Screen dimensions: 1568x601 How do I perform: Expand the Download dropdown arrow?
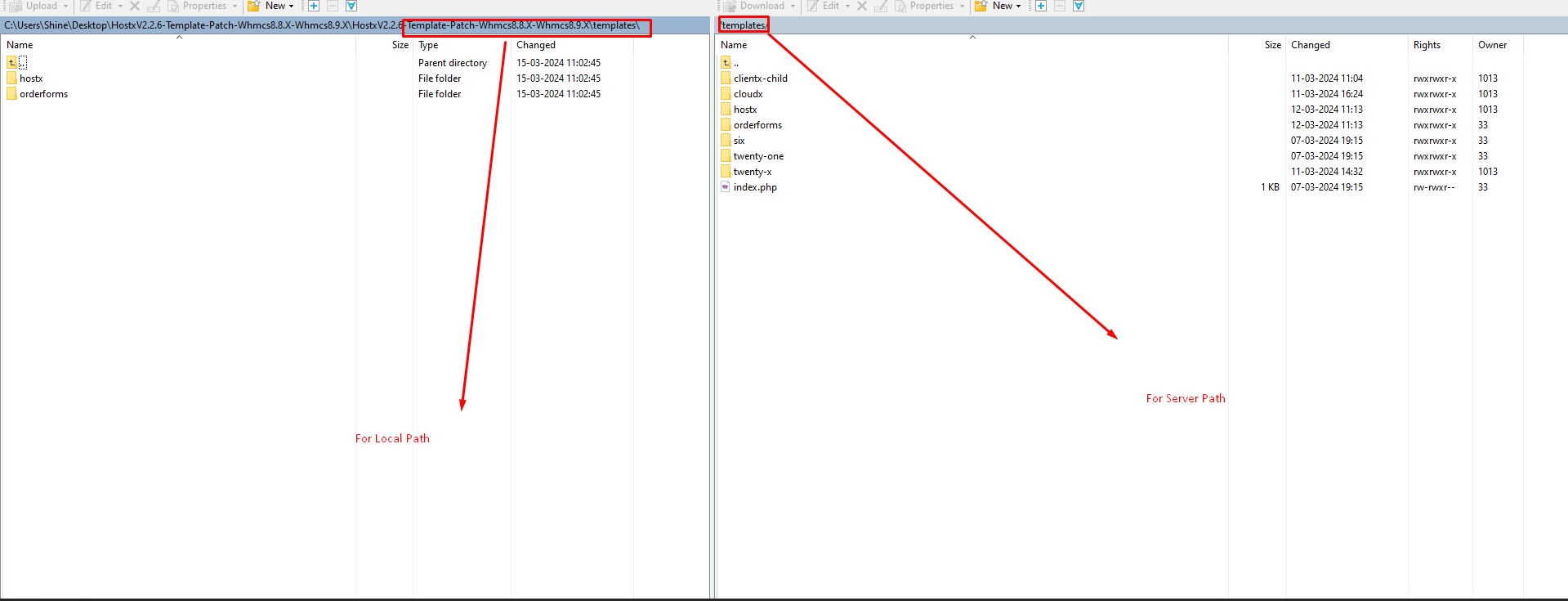coord(793,6)
